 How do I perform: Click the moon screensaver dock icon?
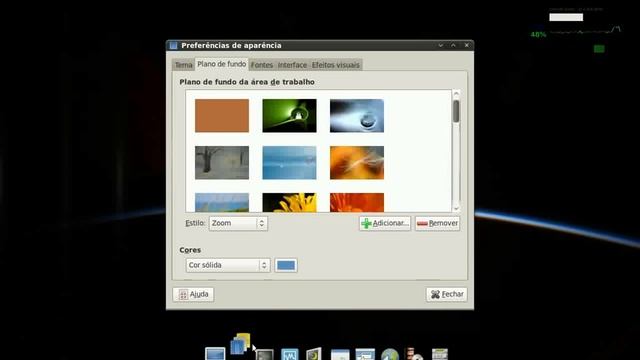click(x=314, y=354)
